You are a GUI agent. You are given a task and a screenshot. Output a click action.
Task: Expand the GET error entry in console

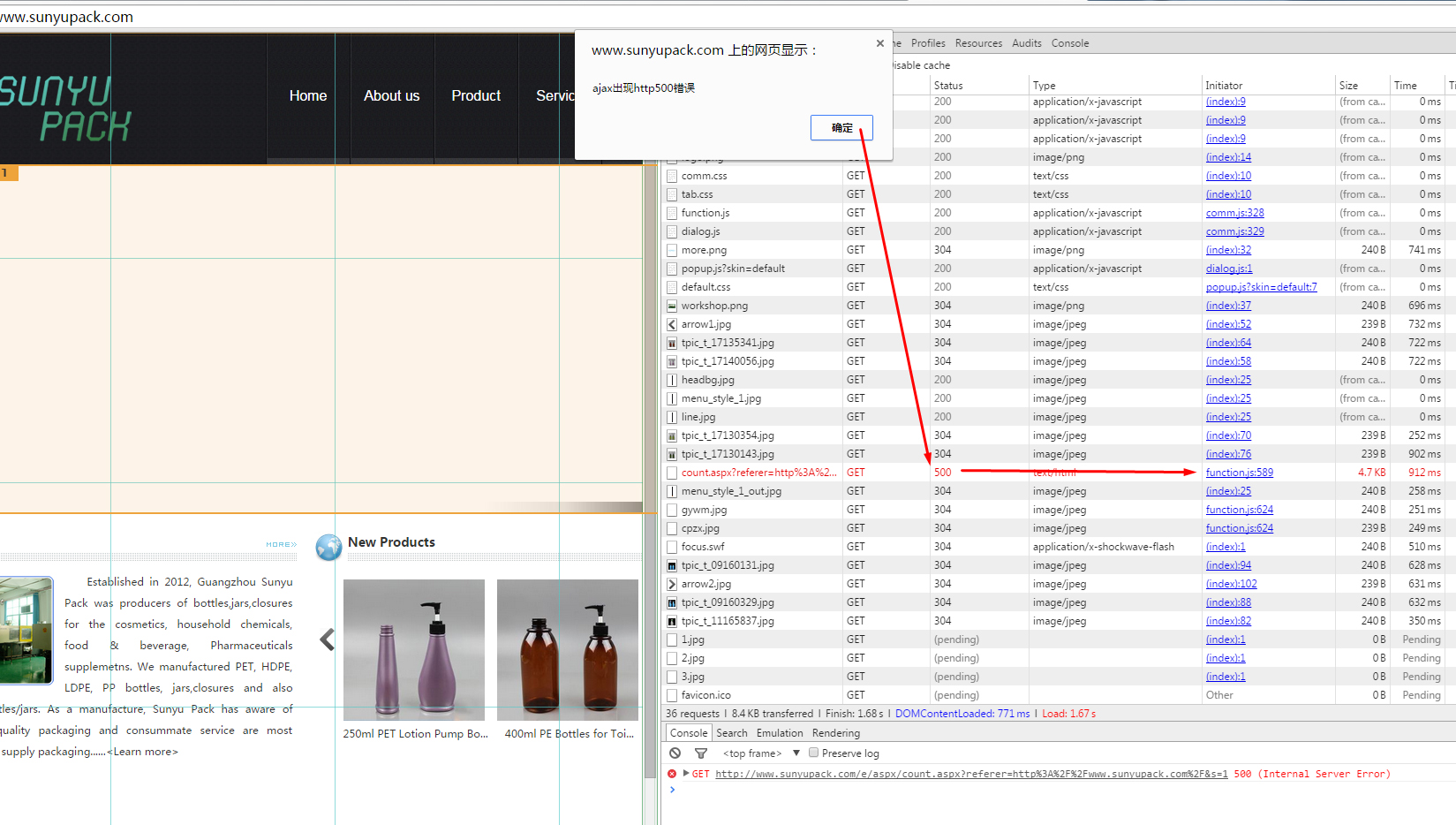tap(686, 773)
